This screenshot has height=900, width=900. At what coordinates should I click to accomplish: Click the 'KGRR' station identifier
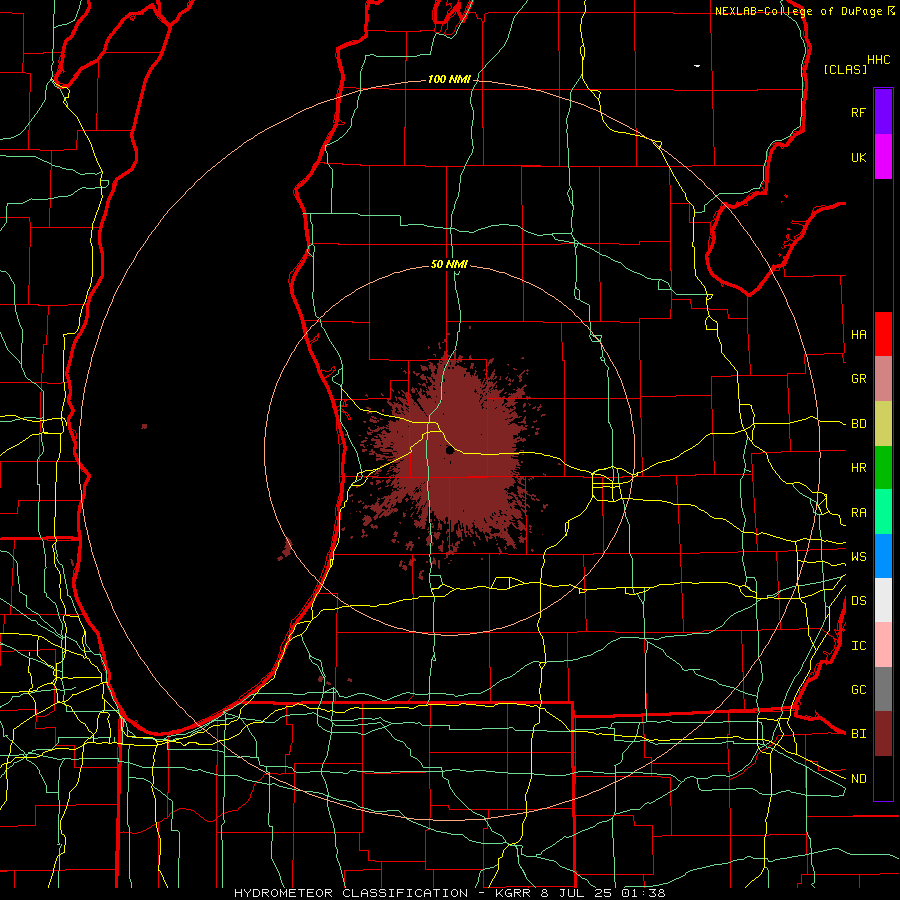point(512,893)
